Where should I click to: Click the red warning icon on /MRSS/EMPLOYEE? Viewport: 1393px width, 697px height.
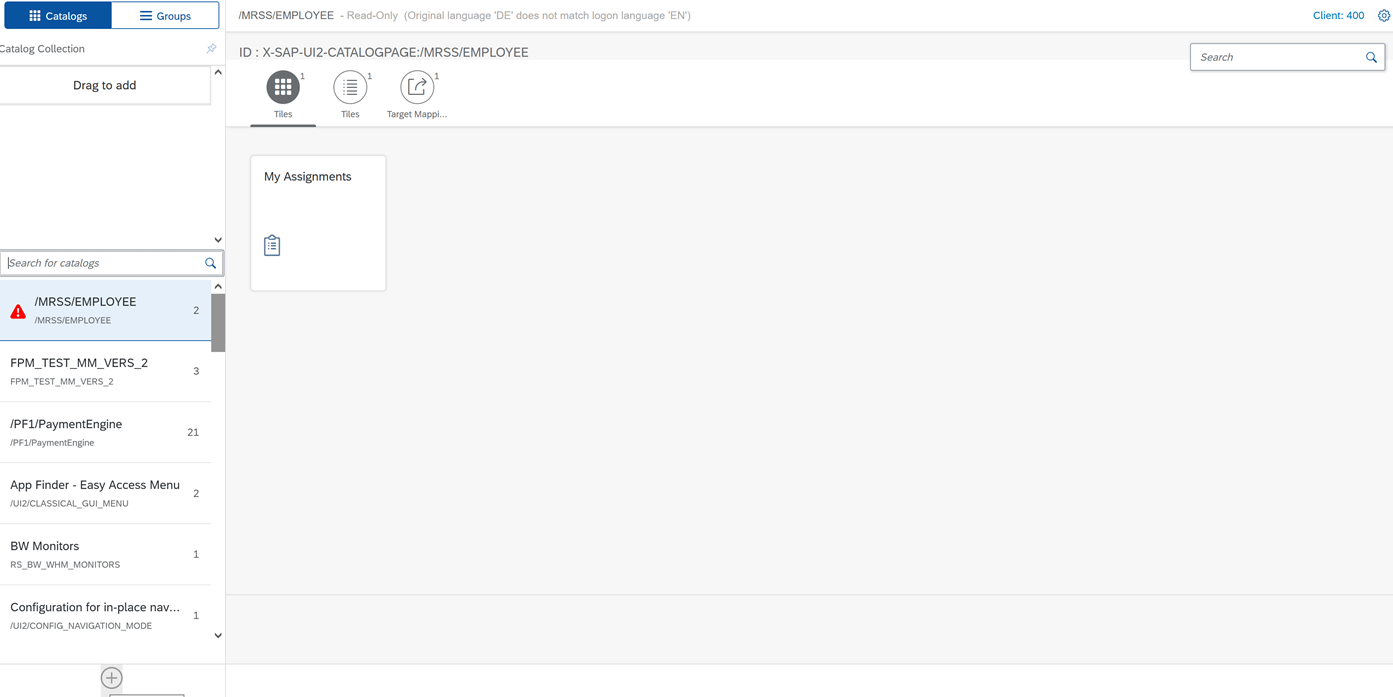(x=18, y=311)
